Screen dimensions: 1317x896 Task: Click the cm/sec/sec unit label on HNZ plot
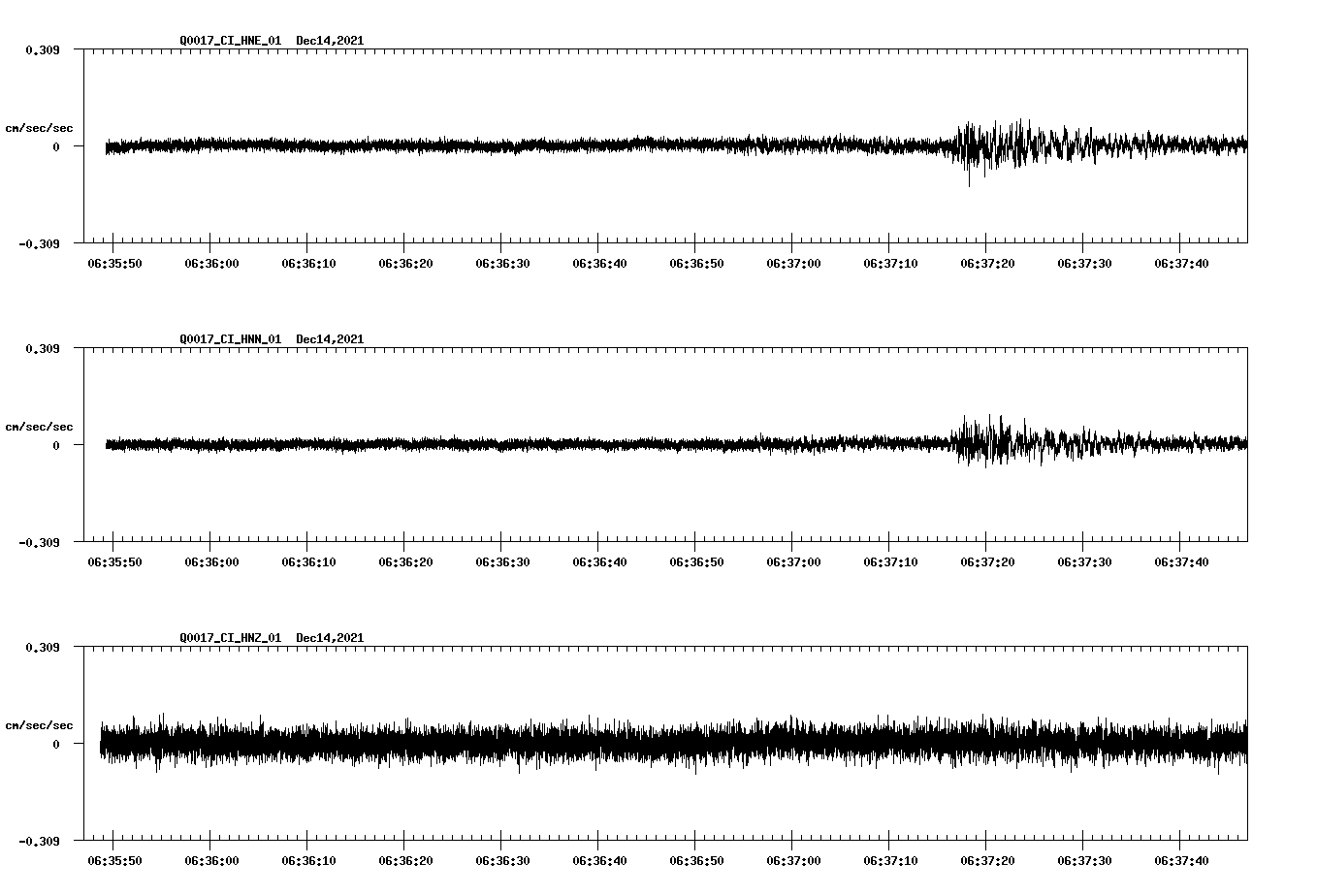[x=39, y=725]
